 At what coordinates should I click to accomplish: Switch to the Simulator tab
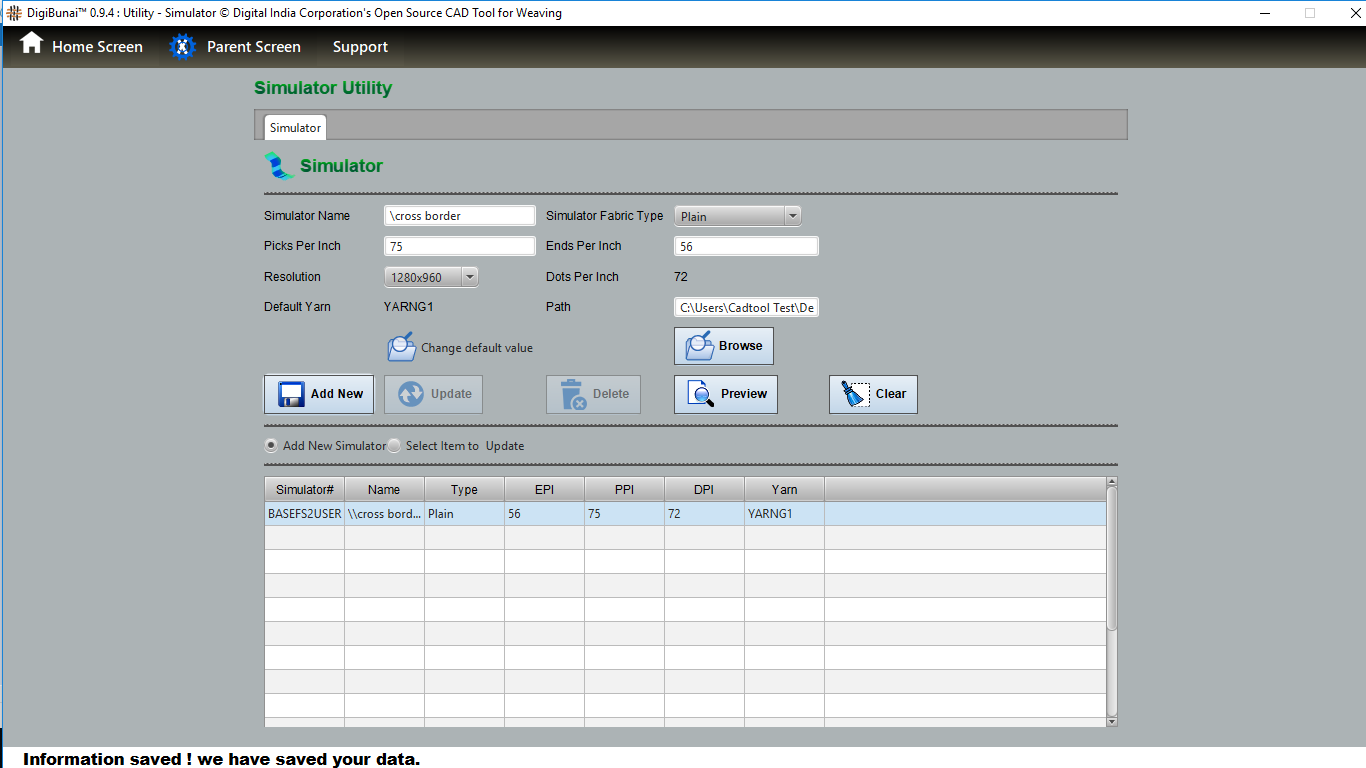click(x=295, y=128)
